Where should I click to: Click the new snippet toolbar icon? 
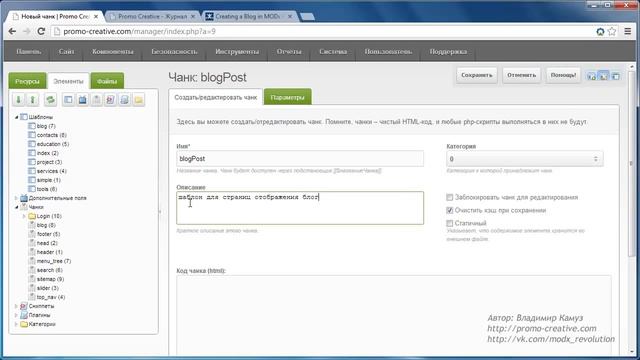tap(110, 99)
